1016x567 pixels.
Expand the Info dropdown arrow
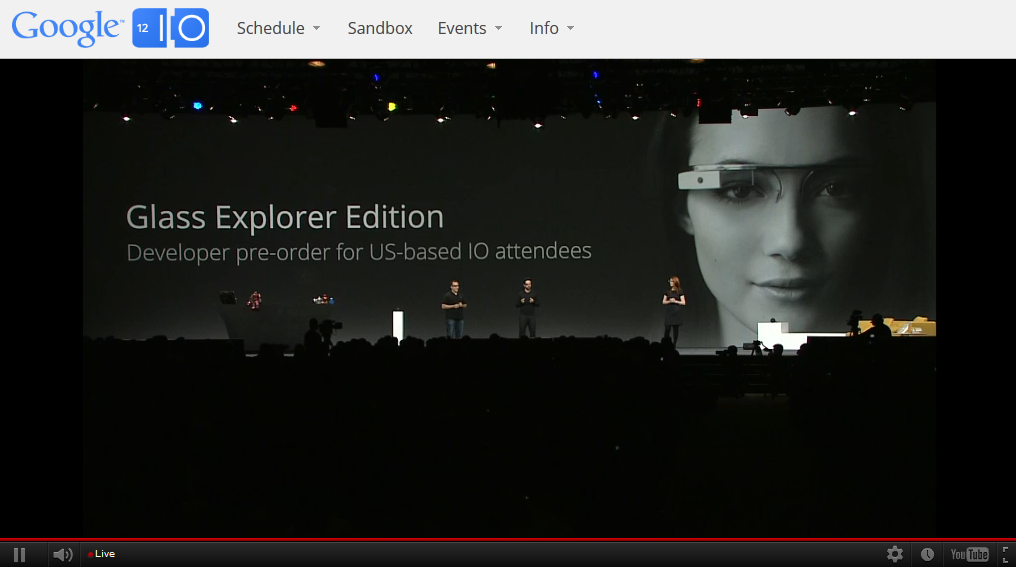(x=570, y=29)
